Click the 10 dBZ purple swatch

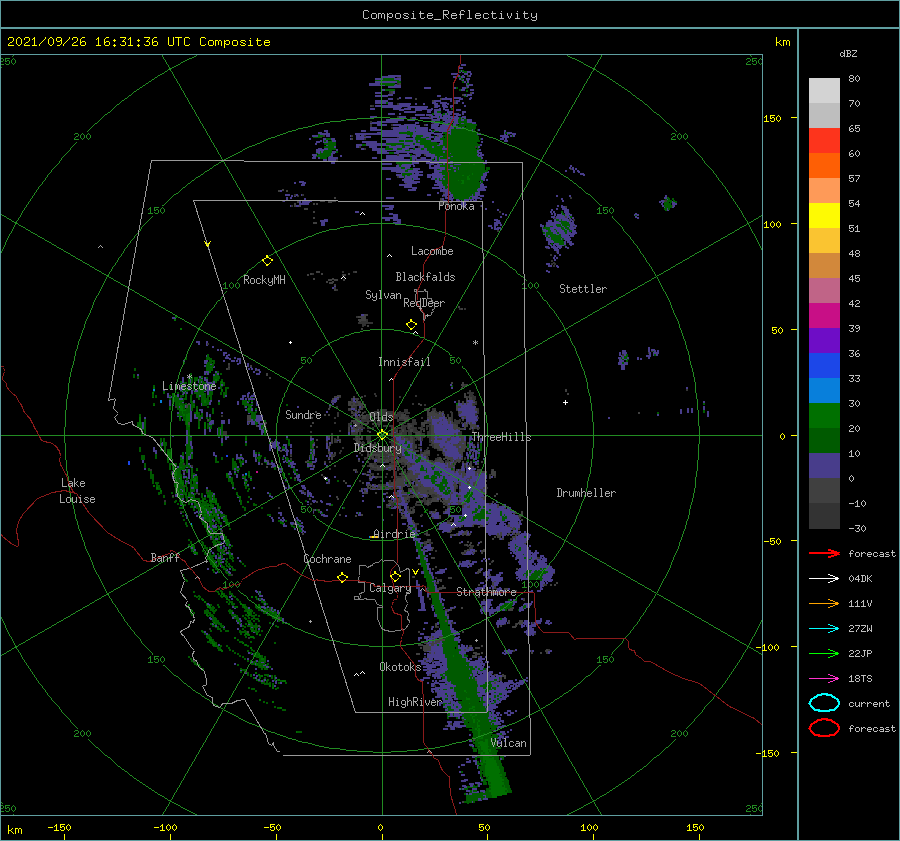pyautogui.click(x=824, y=466)
